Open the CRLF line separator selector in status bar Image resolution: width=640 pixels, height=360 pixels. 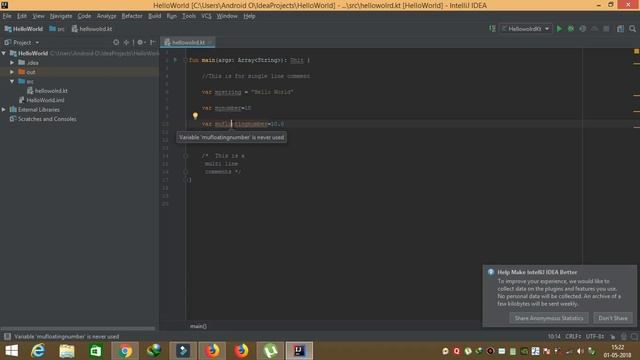(573, 337)
